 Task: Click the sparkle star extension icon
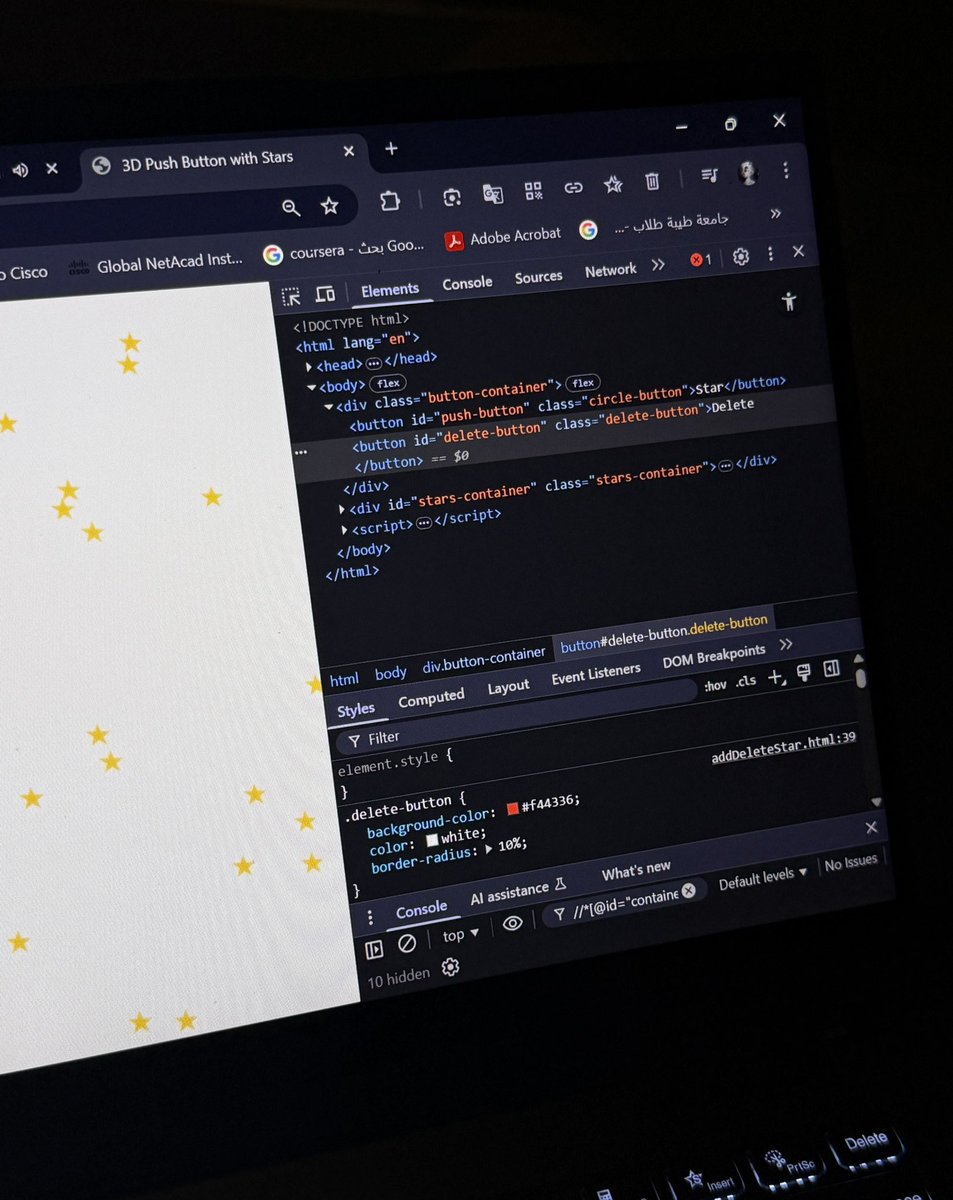[613, 184]
